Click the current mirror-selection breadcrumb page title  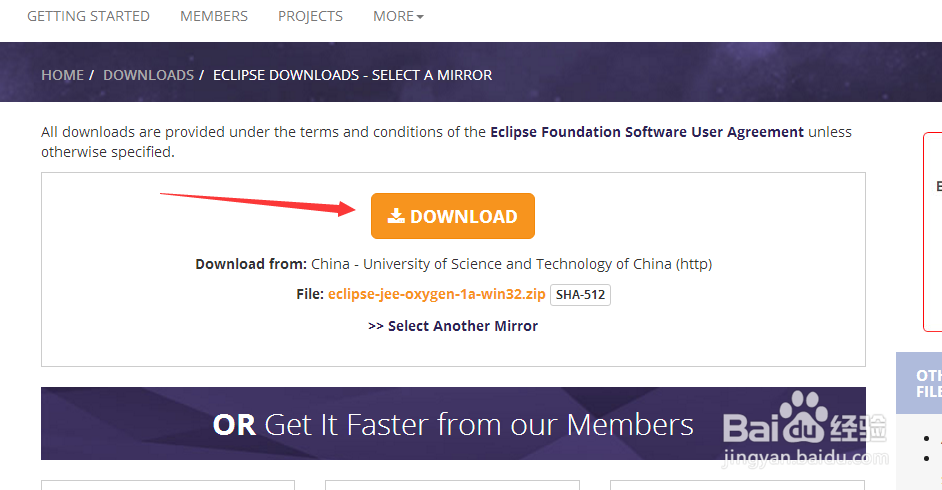tap(353, 75)
